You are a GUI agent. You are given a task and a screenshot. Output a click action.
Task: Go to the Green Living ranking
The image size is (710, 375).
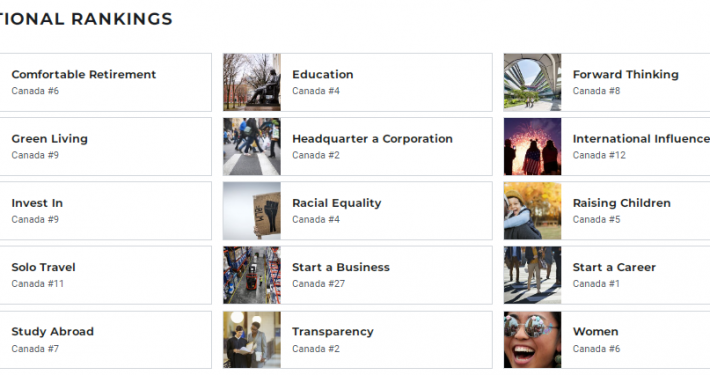click(x=106, y=147)
